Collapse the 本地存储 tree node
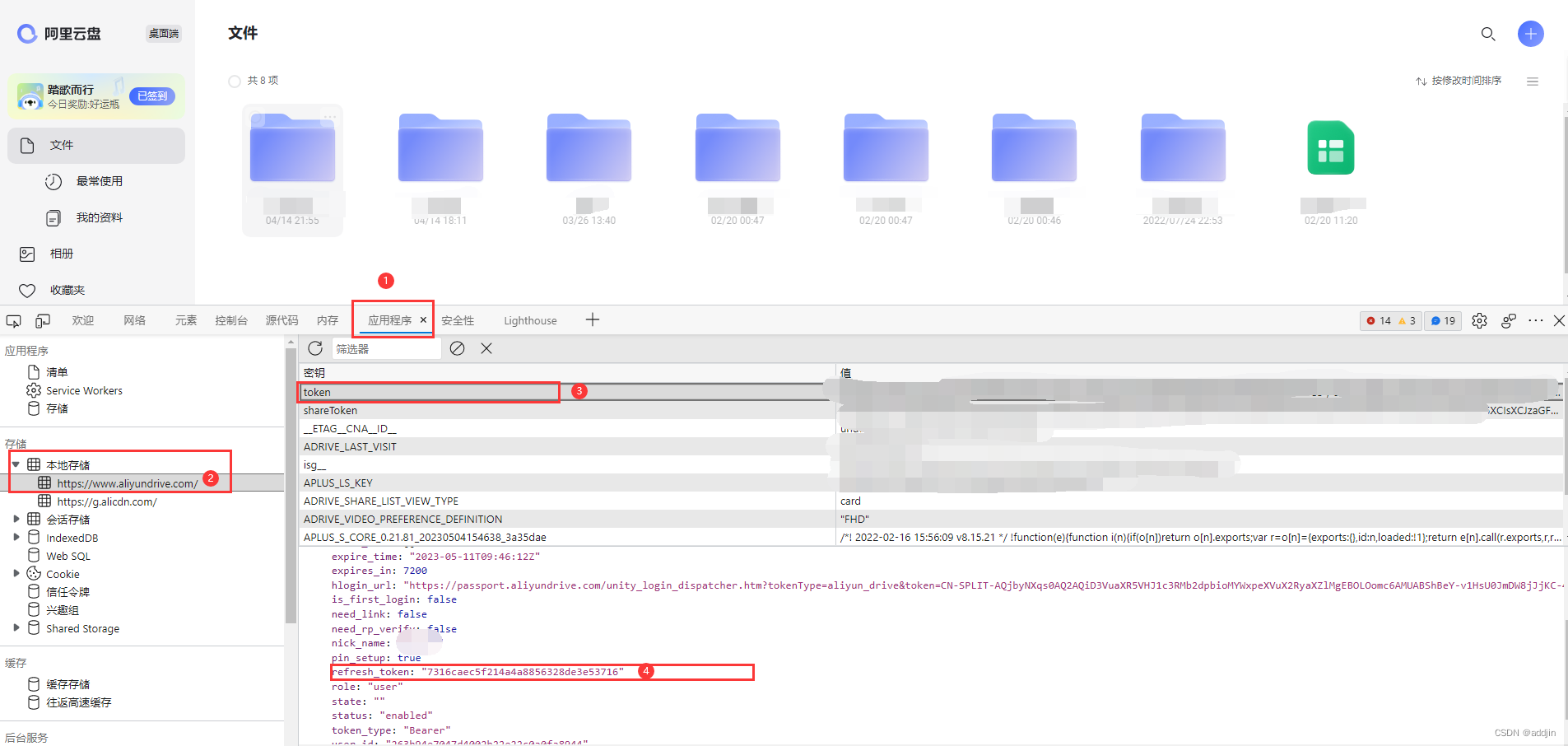Viewport: 1568px width, 746px height. pos(16,464)
